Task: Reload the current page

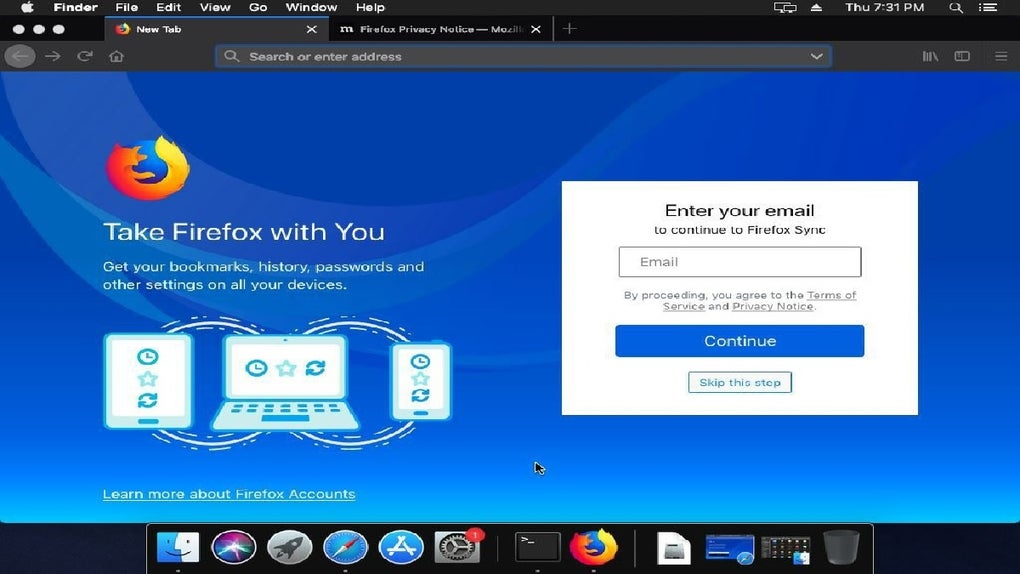Action: [x=85, y=56]
